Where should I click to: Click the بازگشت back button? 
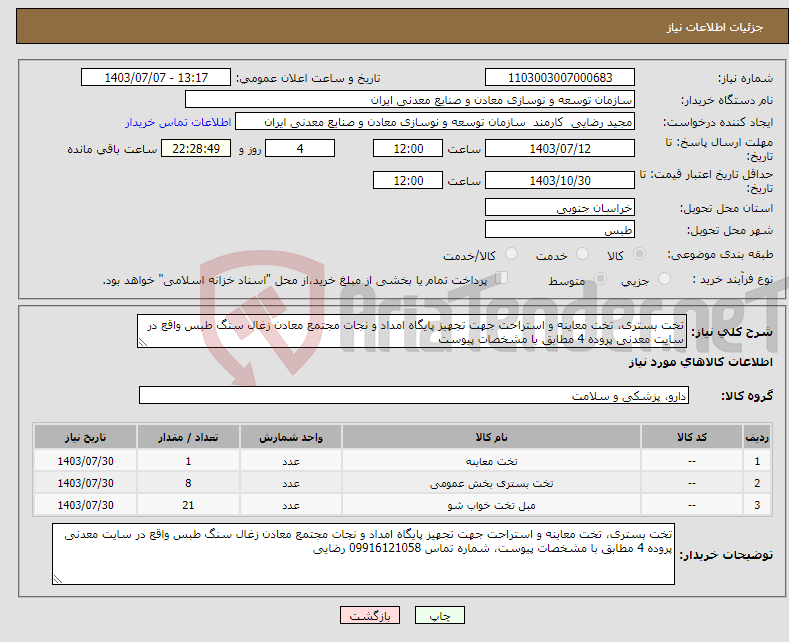coord(370,615)
